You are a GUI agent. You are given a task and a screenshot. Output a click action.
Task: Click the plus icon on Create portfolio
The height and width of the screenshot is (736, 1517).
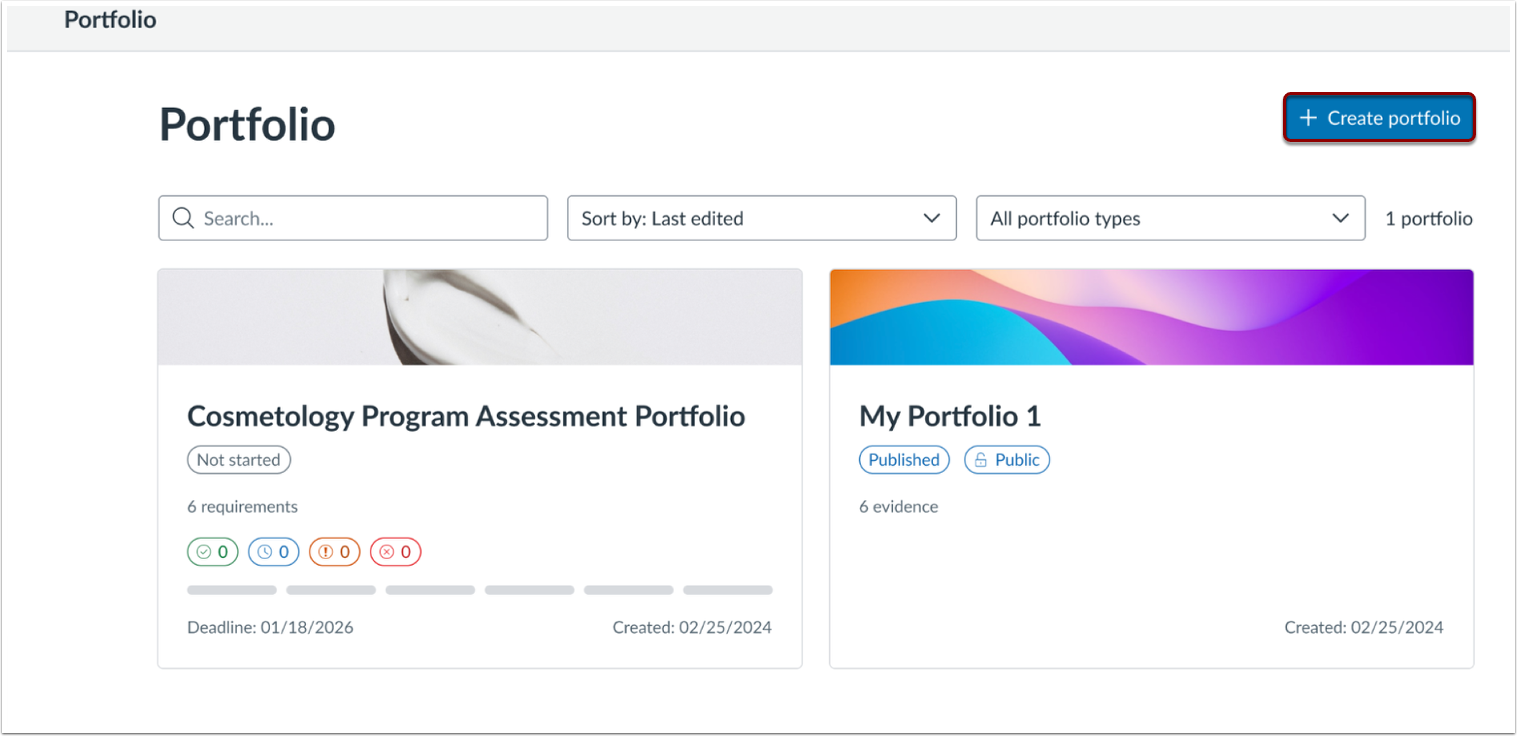(x=1307, y=118)
